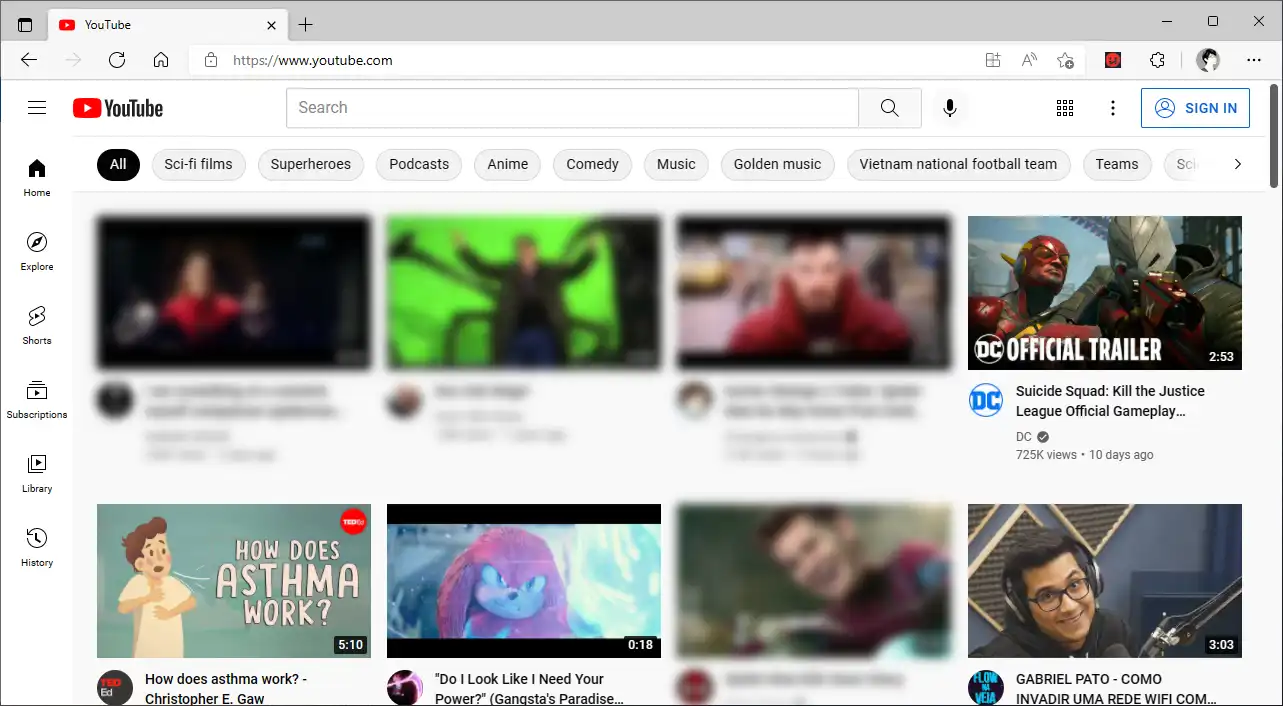Click the search magnifier button
Viewport: 1283px width, 706px height.
(x=890, y=108)
